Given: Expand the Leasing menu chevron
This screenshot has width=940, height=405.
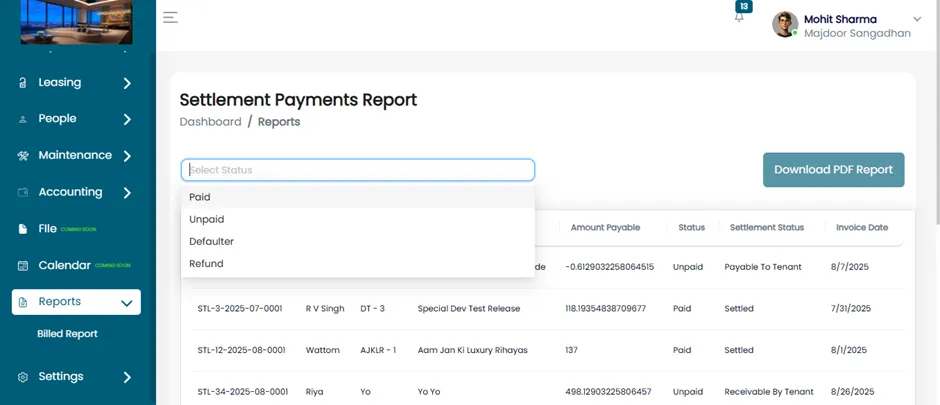Looking at the screenshot, I should [x=127, y=83].
